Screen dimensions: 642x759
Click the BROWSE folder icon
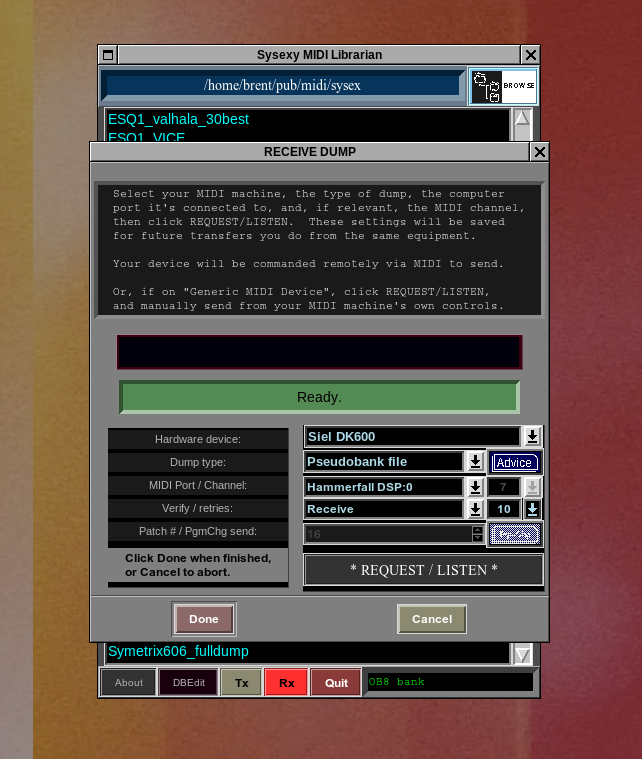point(503,87)
